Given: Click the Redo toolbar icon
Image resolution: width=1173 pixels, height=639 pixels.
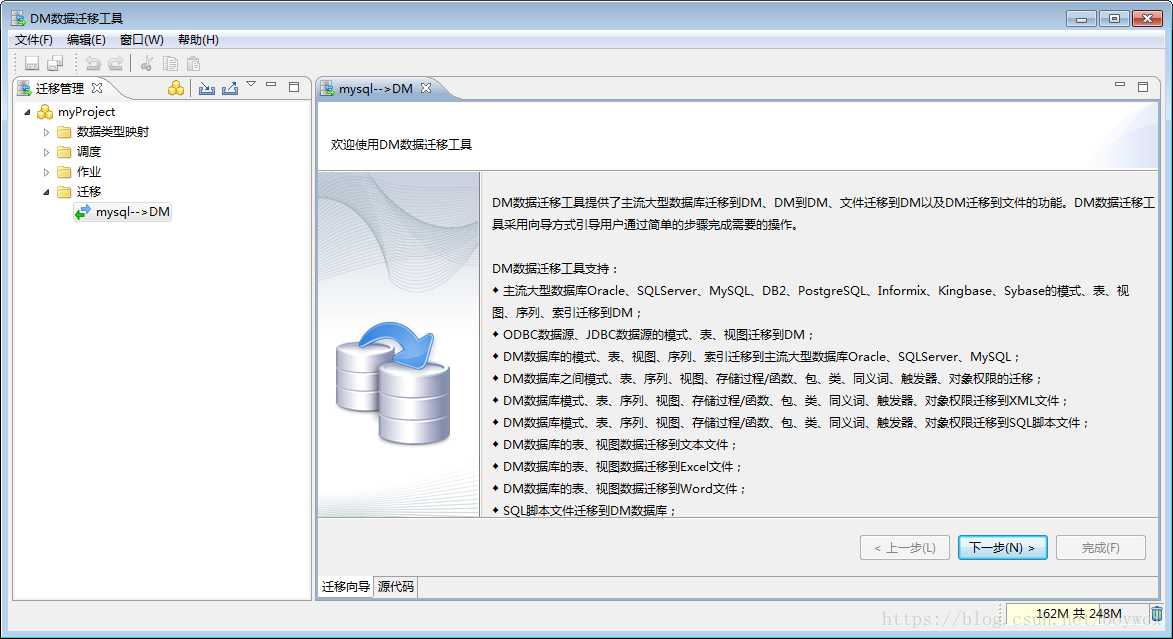Looking at the screenshot, I should tap(115, 64).
